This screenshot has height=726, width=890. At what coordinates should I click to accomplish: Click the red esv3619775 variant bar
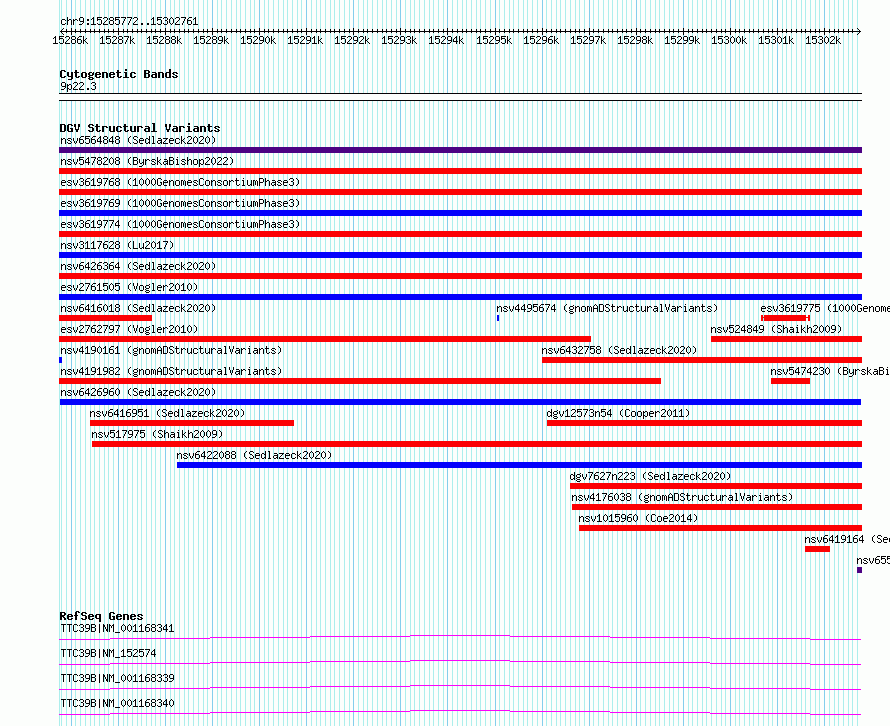pyautogui.click(x=786, y=318)
